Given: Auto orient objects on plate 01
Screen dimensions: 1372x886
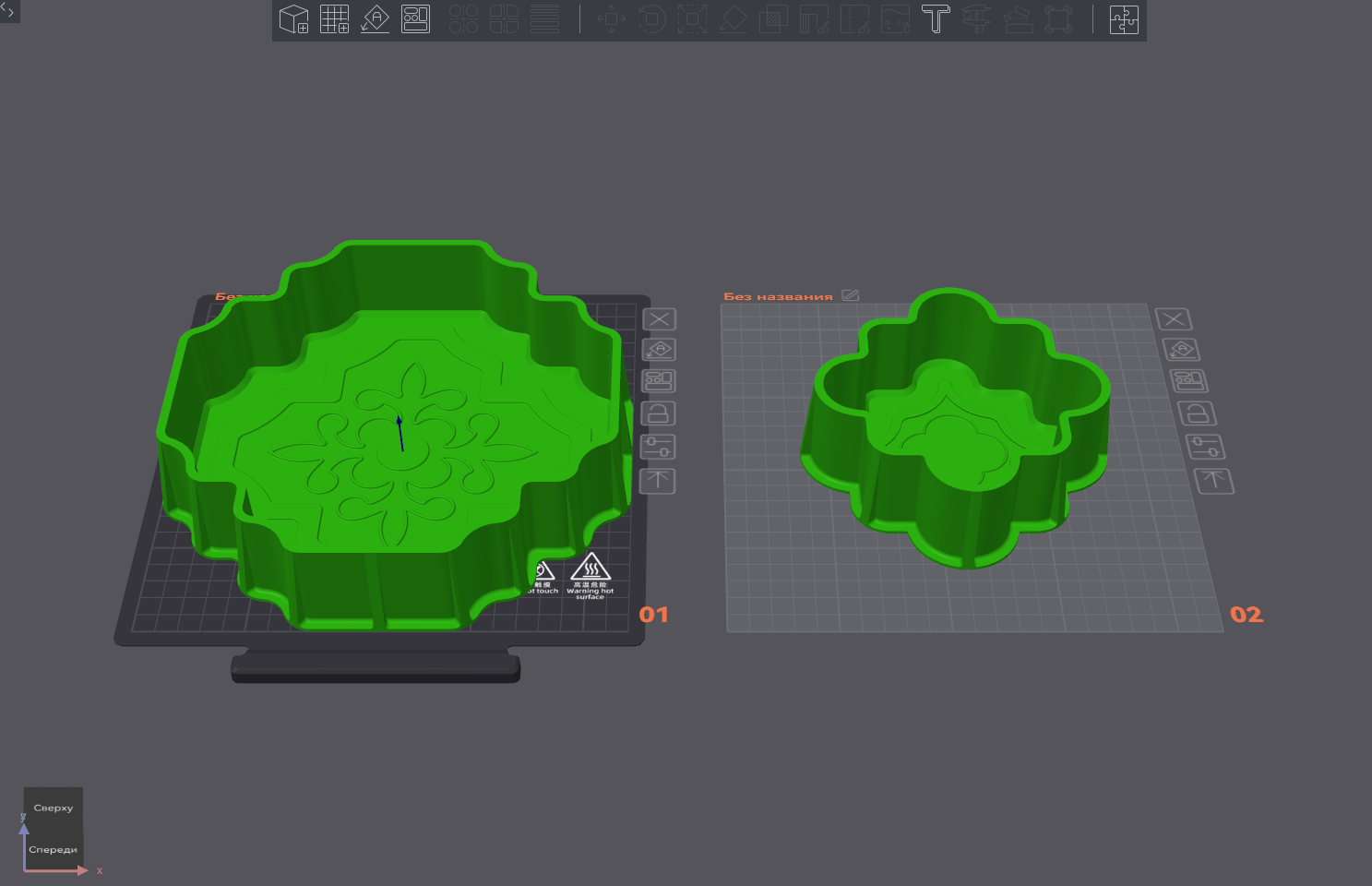Looking at the screenshot, I should tap(659, 350).
